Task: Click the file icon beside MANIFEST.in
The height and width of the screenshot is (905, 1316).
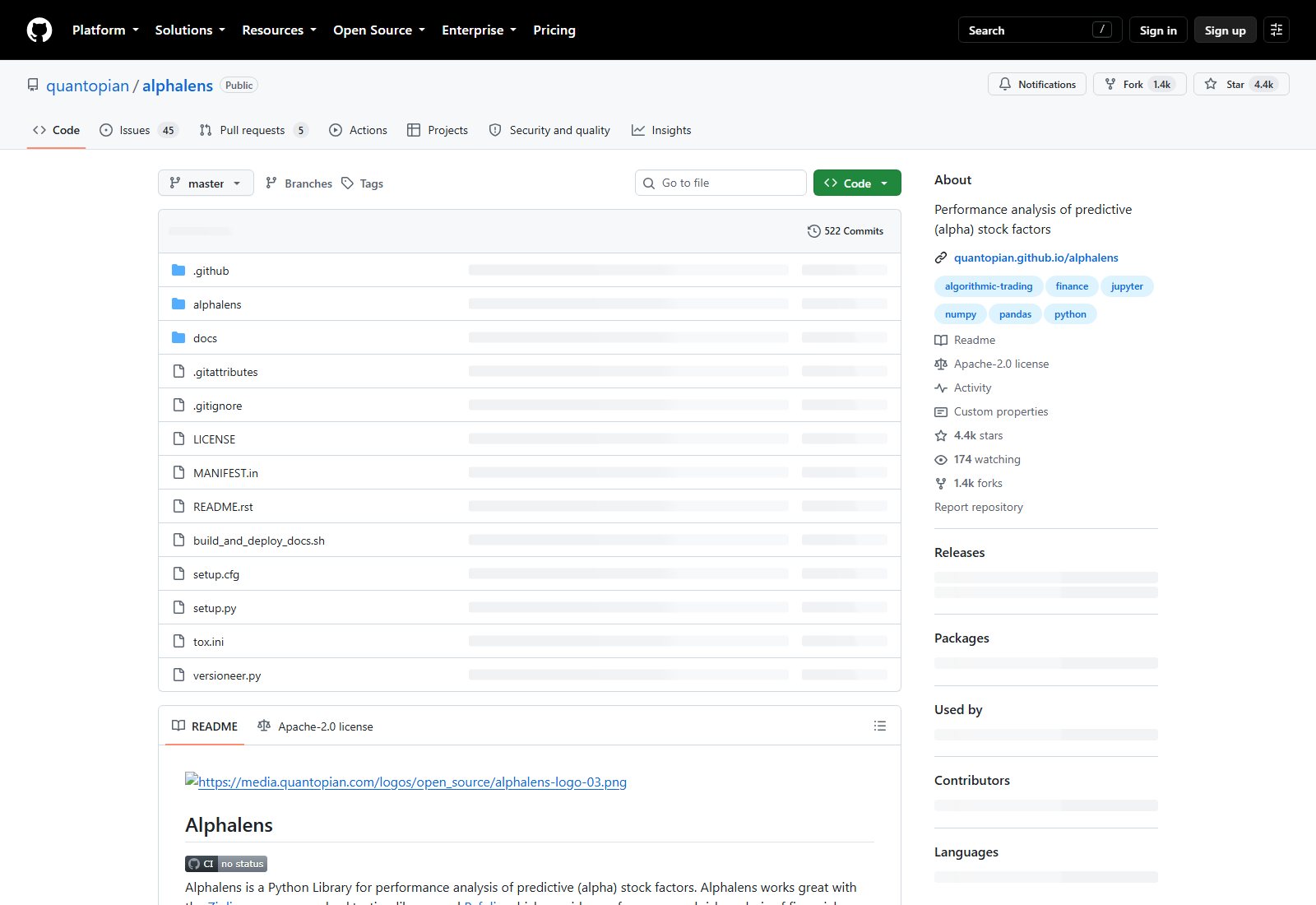Action: coord(178,472)
